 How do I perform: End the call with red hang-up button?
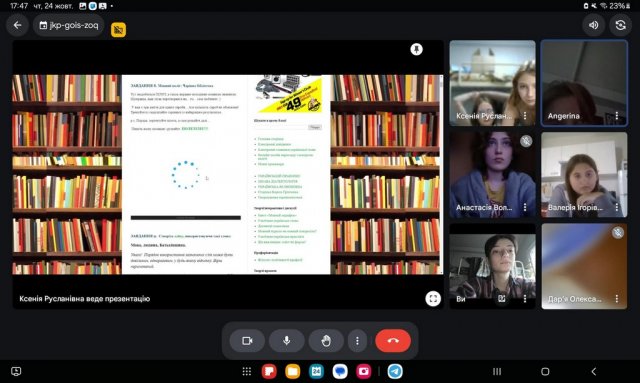click(x=393, y=341)
